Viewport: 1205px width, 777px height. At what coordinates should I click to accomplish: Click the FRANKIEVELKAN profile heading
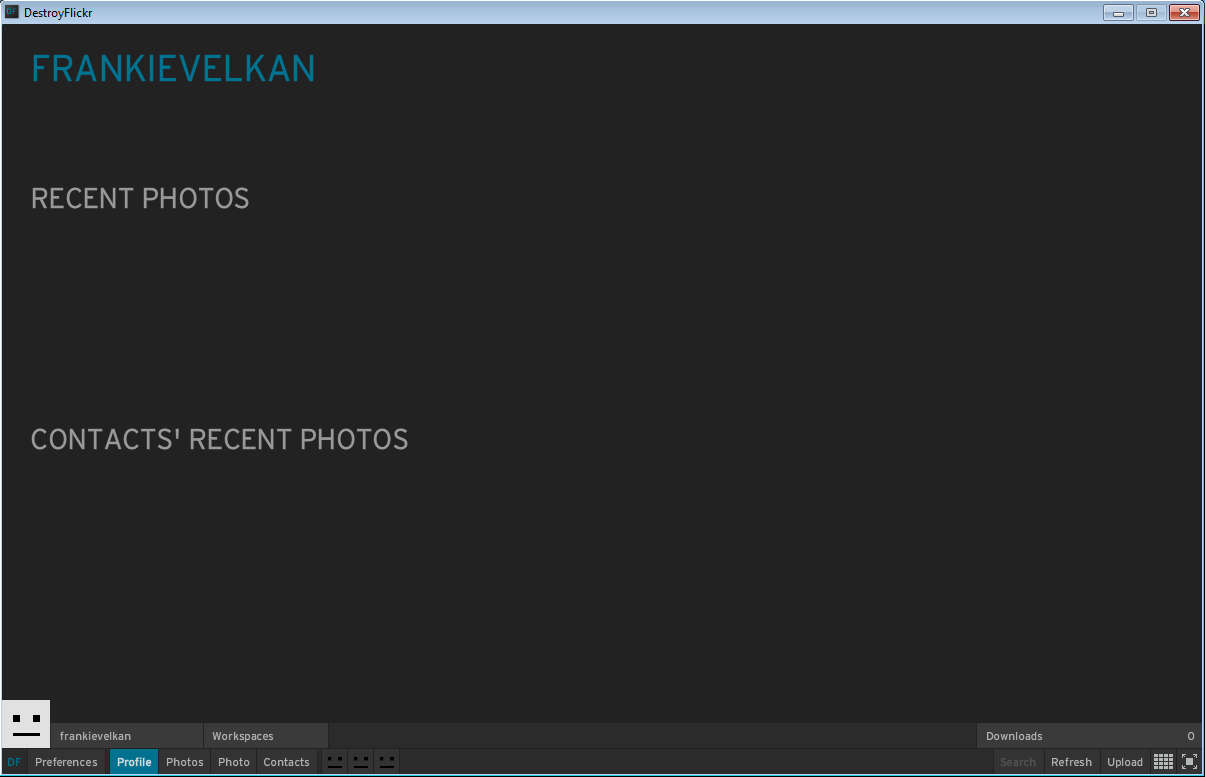[173, 69]
